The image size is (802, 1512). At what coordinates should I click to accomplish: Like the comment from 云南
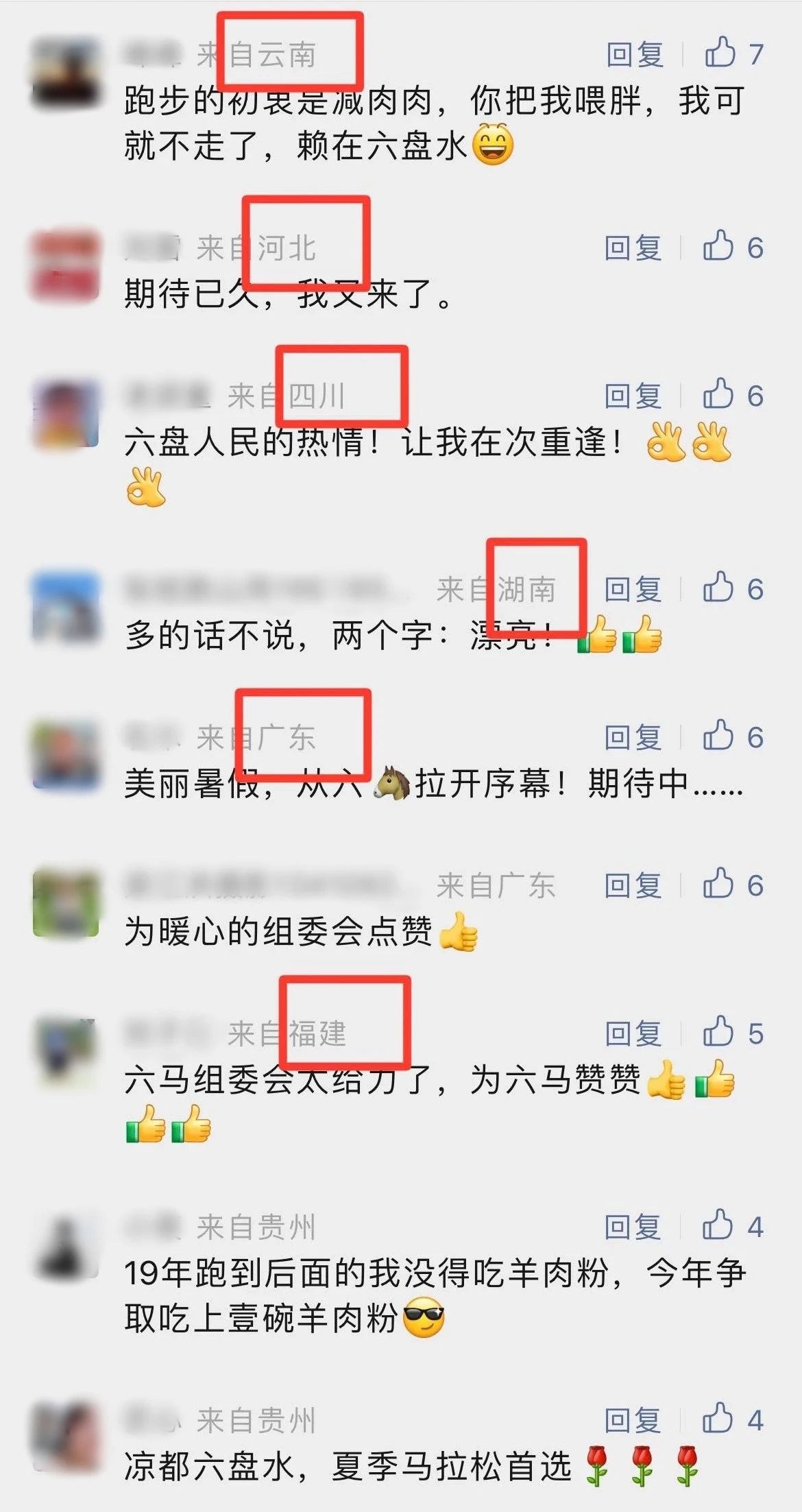click(x=720, y=53)
